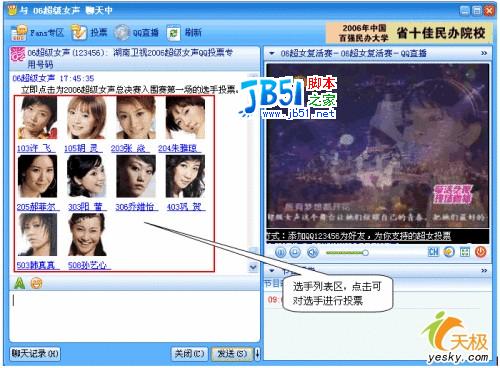Click the photo of contestant 508孙艺心
Image resolution: width=500 pixels, height=368 pixels.
(86, 235)
